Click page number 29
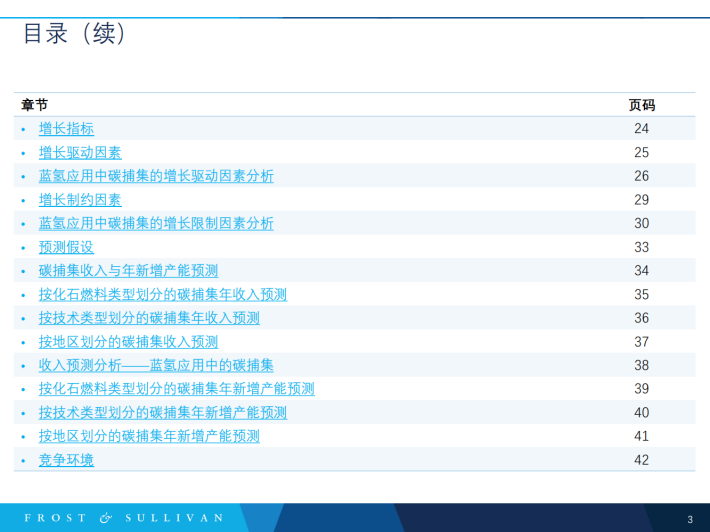Image resolution: width=710 pixels, height=532 pixels. pyautogui.click(x=641, y=200)
